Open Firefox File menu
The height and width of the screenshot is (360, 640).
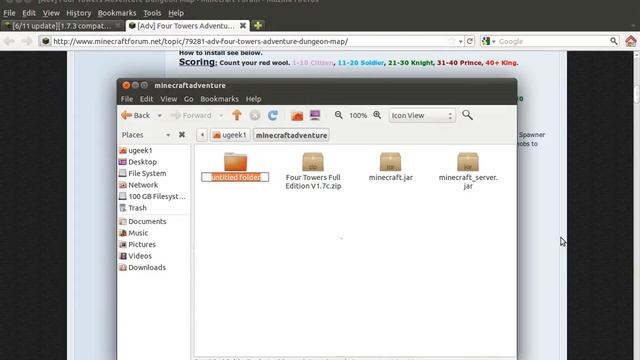click(x=9, y=13)
